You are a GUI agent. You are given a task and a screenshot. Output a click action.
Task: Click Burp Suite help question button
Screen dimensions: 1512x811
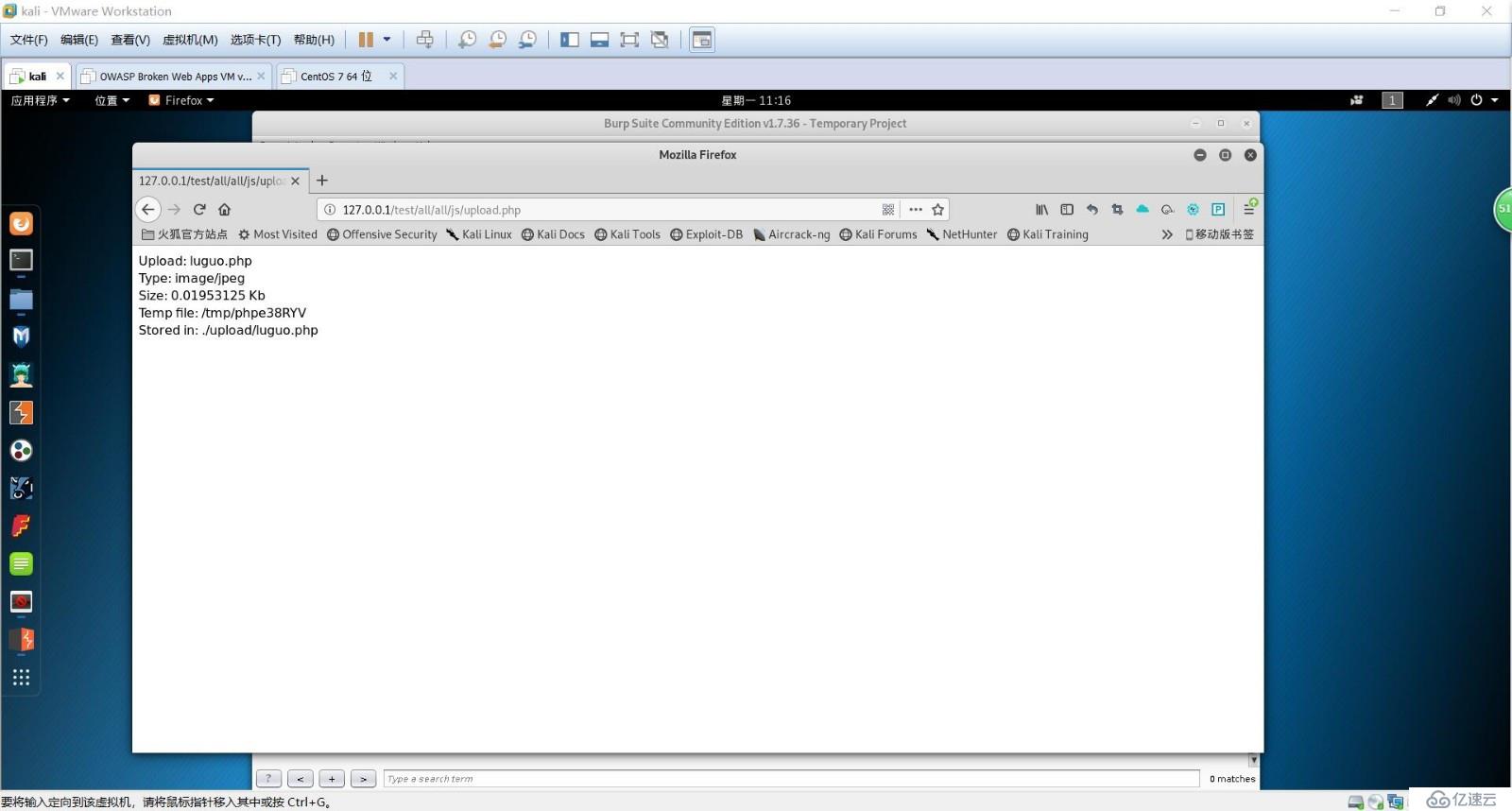[x=268, y=779]
